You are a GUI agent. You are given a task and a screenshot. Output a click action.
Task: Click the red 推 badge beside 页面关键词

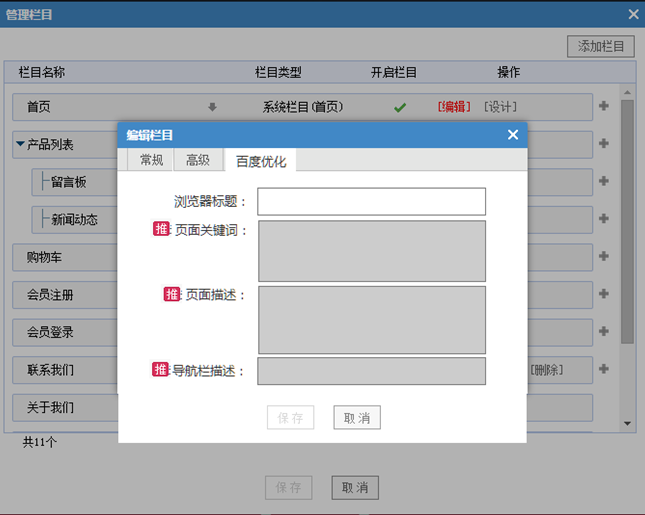(161, 229)
